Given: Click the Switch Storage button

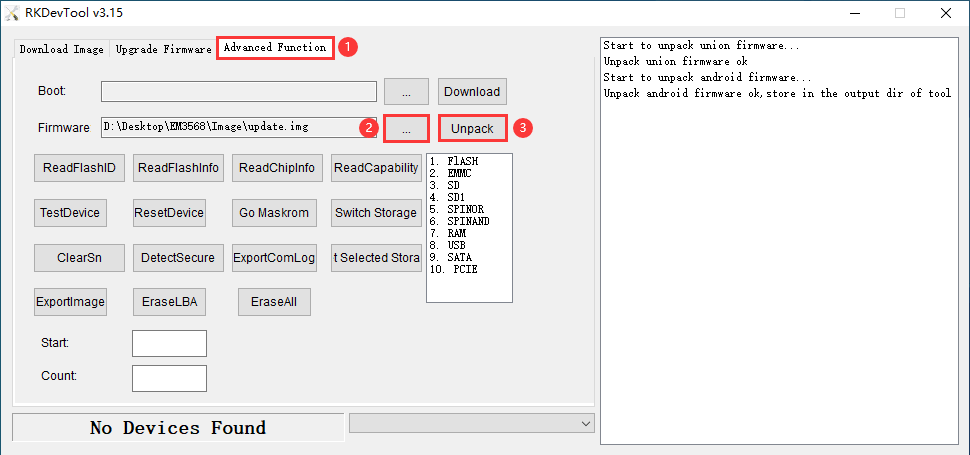Looking at the screenshot, I should pos(375,212).
